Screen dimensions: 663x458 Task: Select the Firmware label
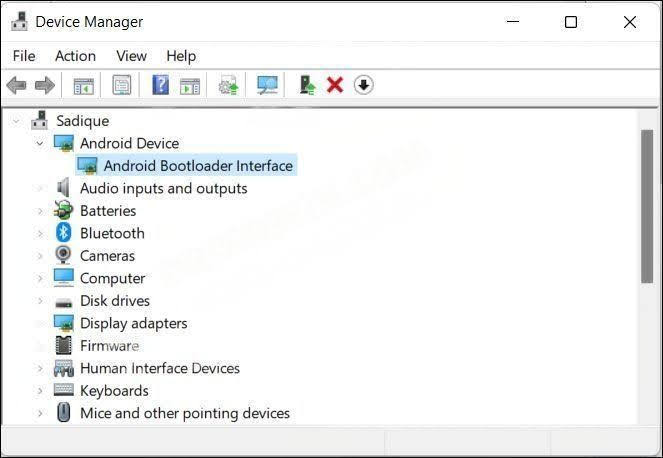(110, 346)
